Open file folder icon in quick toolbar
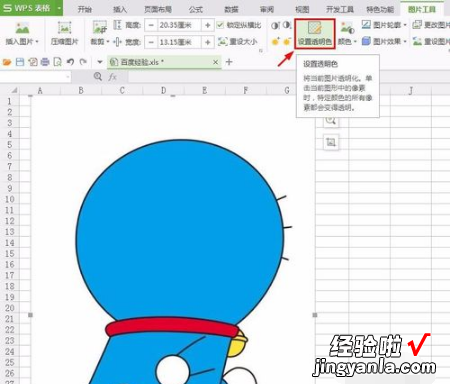 [7, 62]
